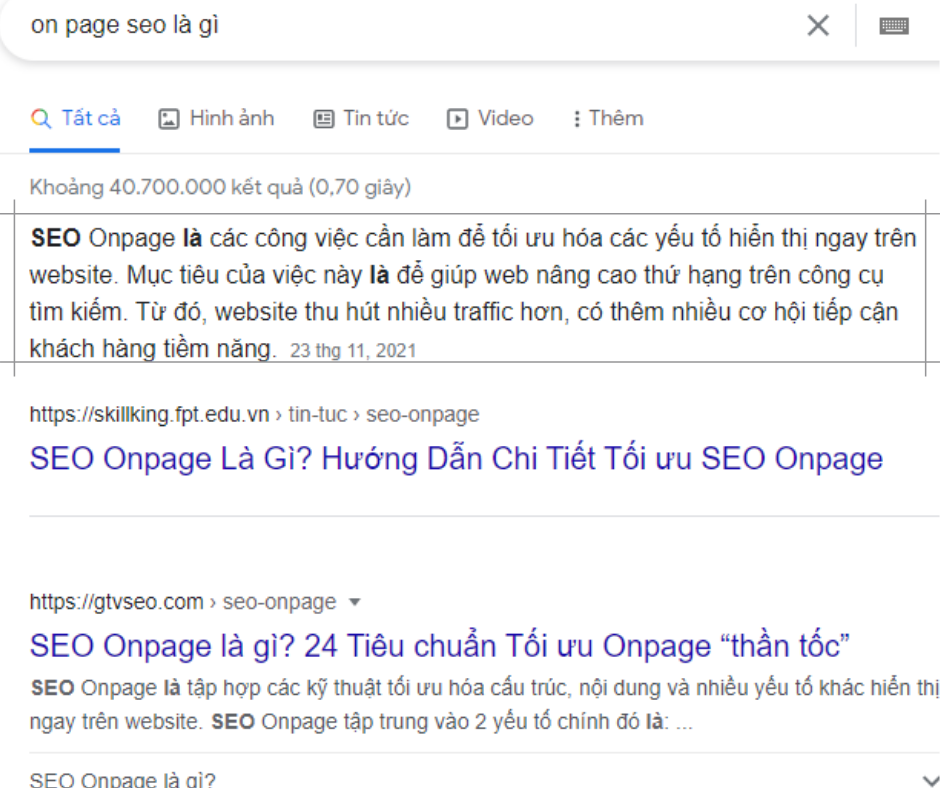This screenshot has width=940, height=788.
Task: Open the arrow dropdown next to gtvseo.com URL
Action: (354, 602)
